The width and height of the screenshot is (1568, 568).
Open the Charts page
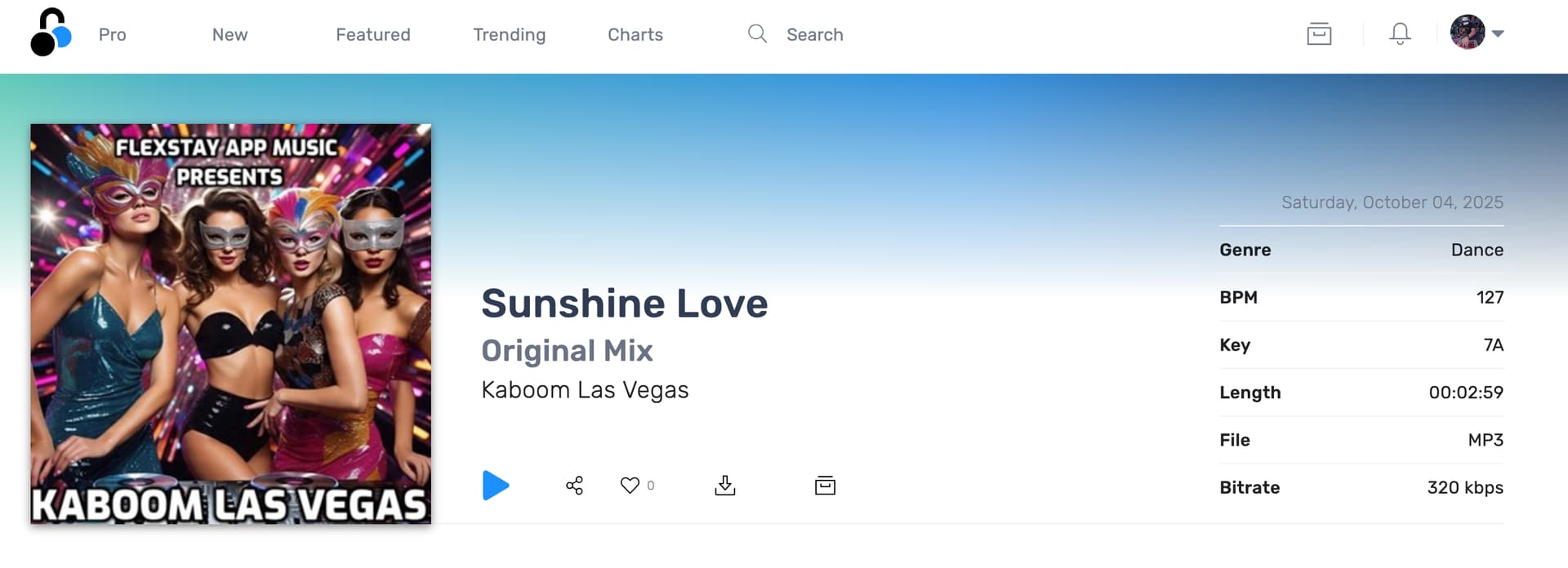(x=635, y=35)
